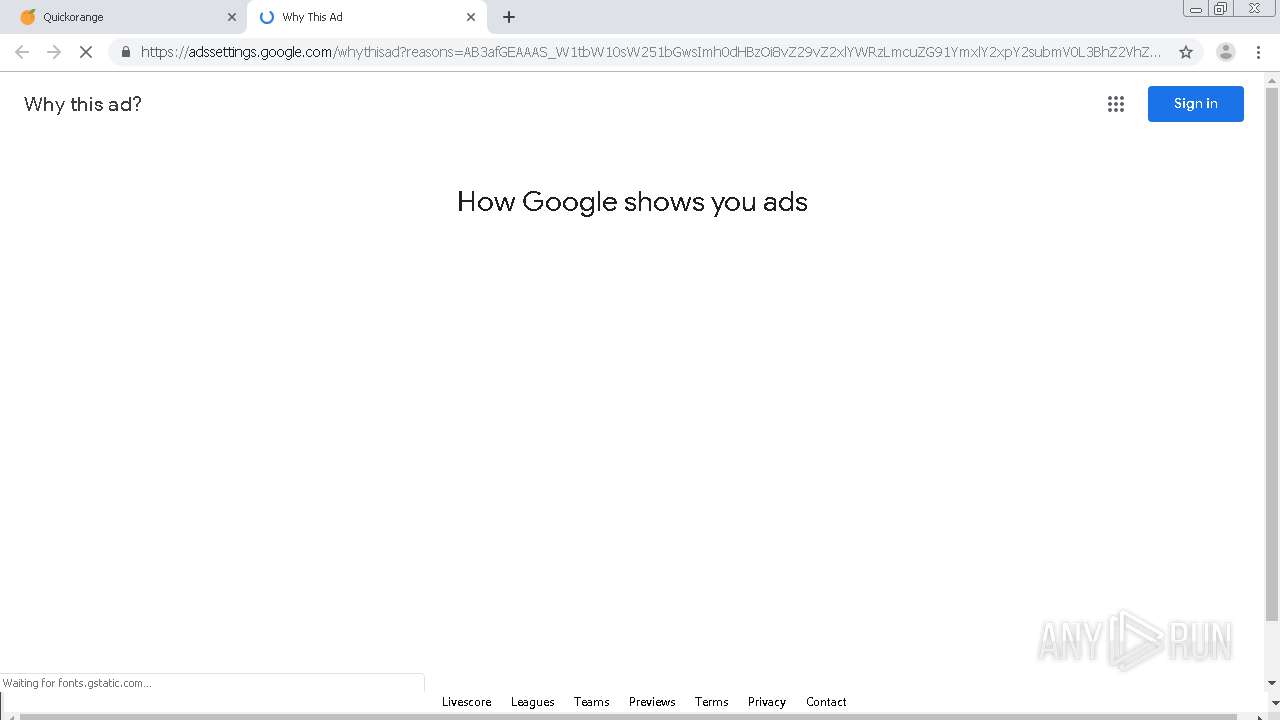Open Chrome three-dot menu

coord(1258,52)
